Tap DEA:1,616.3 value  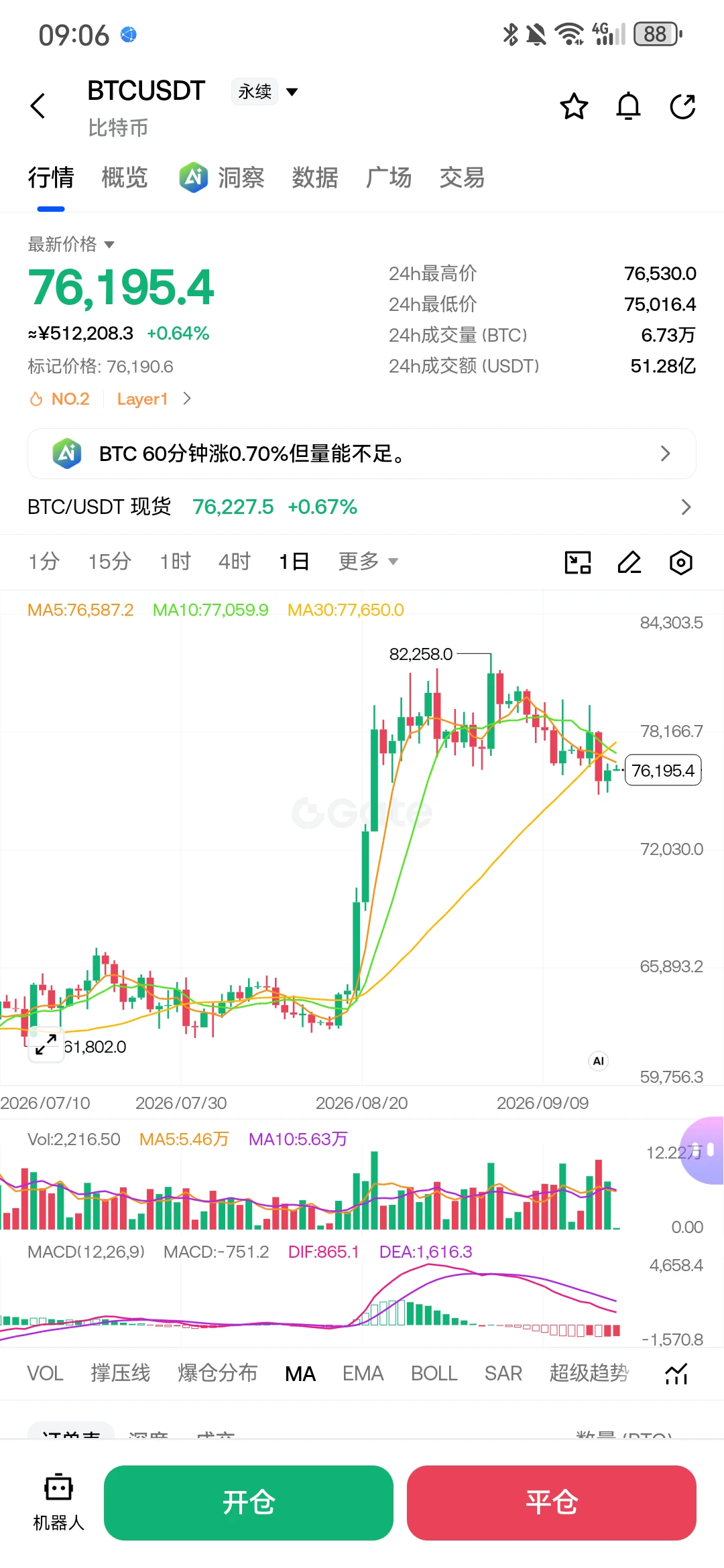[426, 1252]
